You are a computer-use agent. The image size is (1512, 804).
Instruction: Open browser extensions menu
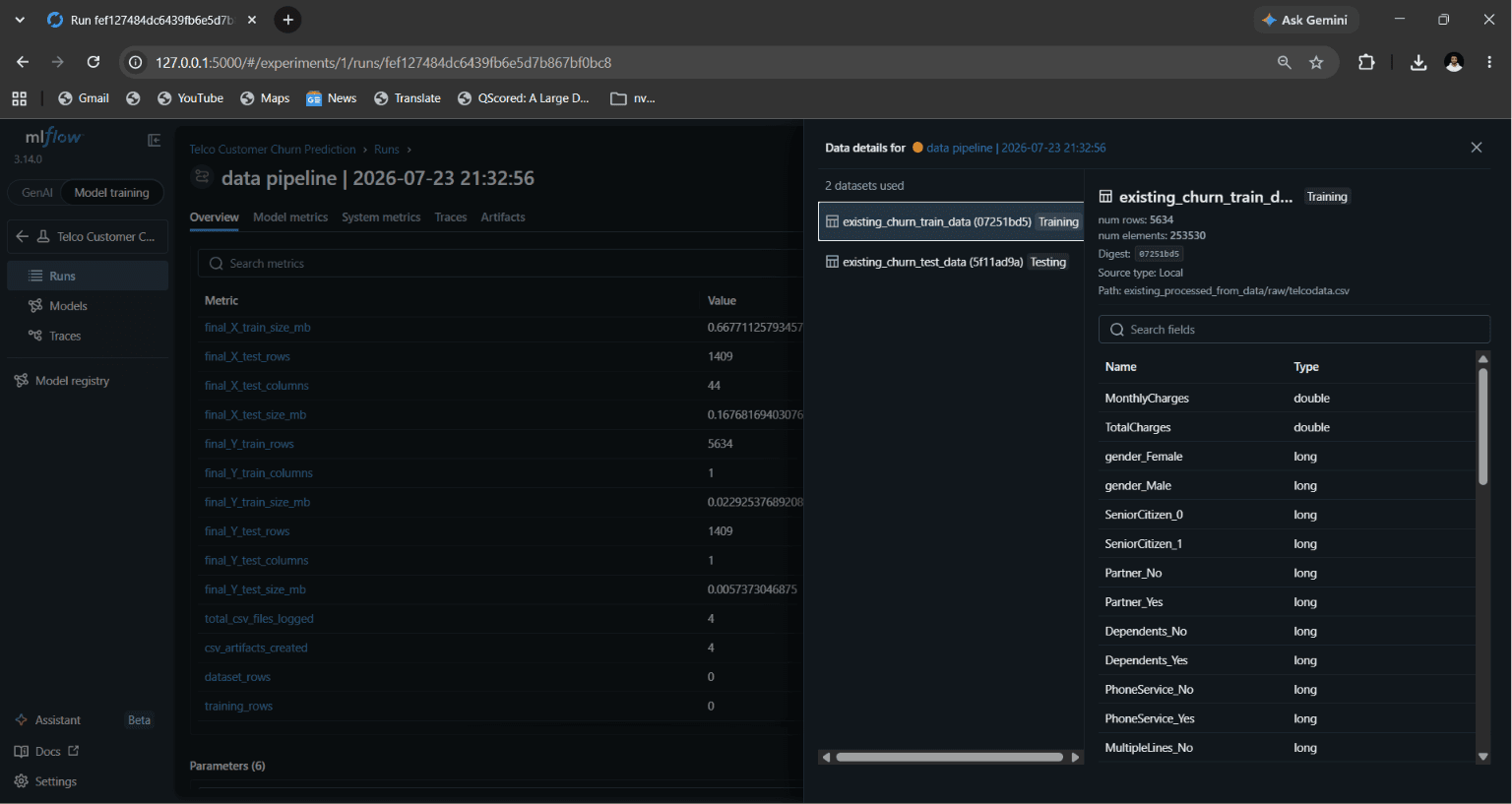[1366, 62]
